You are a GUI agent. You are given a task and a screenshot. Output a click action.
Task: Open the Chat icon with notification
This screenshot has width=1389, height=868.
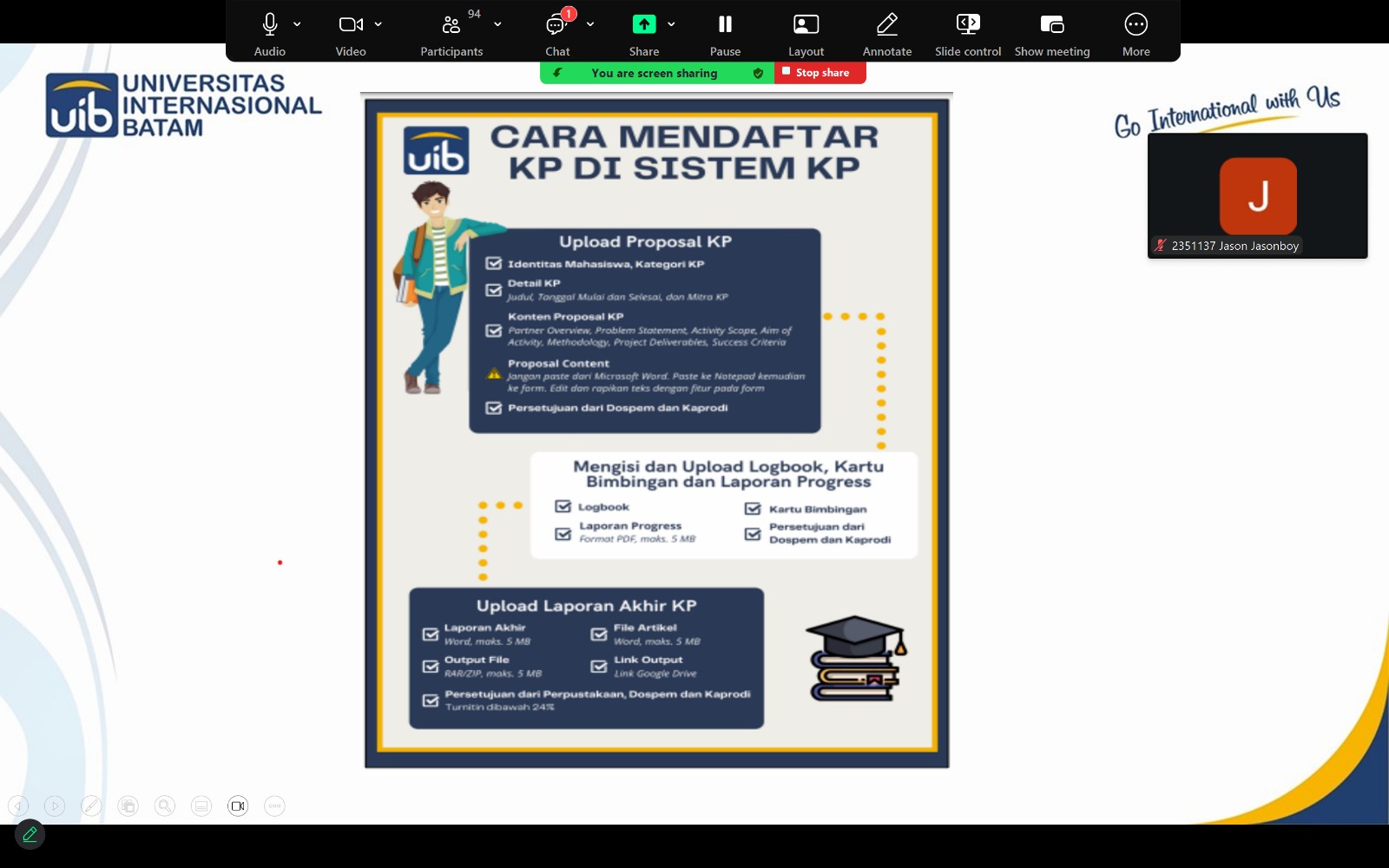pos(556,24)
